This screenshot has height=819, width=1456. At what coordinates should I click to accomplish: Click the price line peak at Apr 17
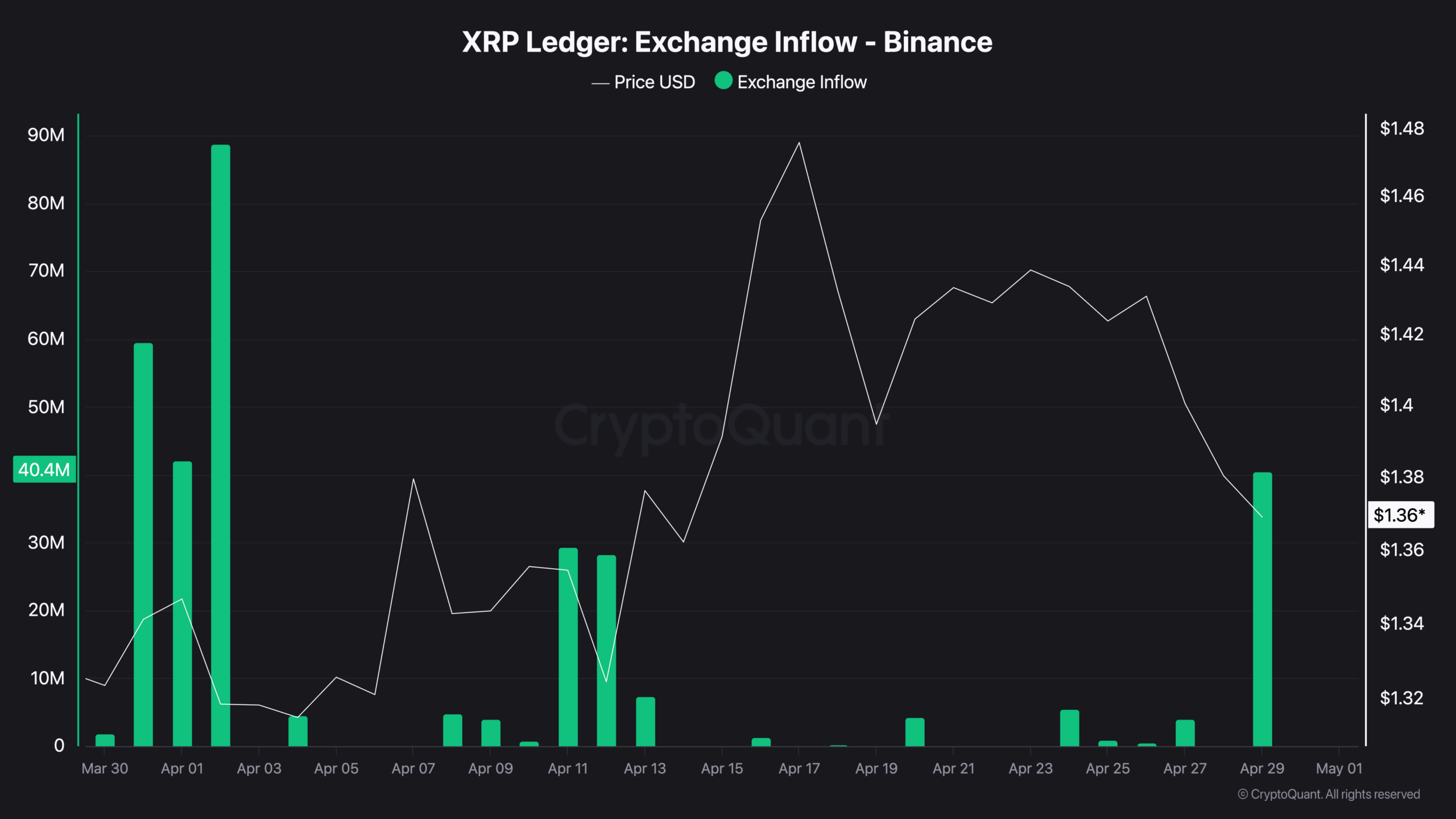(799, 143)
